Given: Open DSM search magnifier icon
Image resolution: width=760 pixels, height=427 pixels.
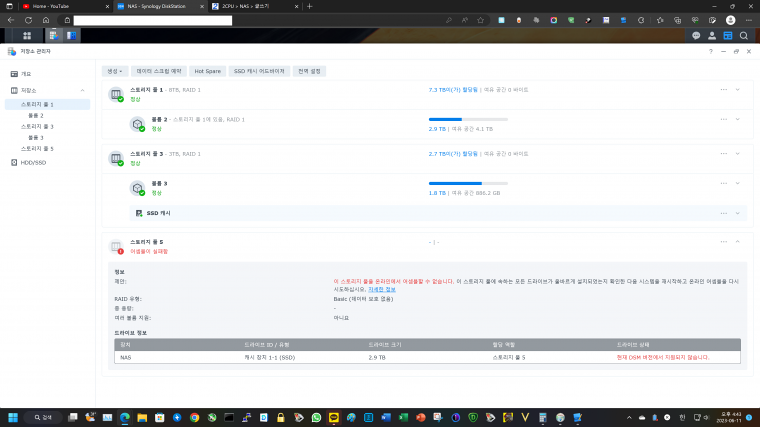Looking at the screenshot, I should pyautogui.click(x=744, y=36).
